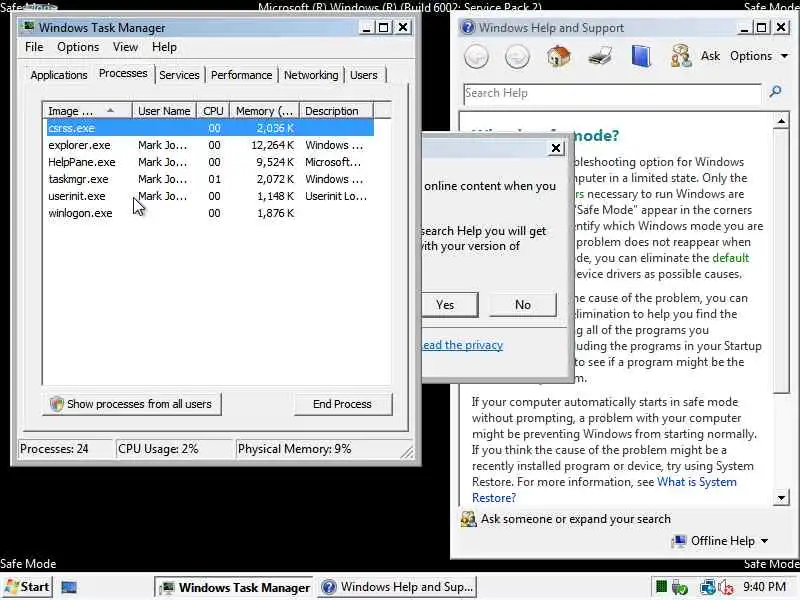Select the taskmgr.exe process row
Image resolution: width=800 pixels, height=600 pixels.
(210, 179)
